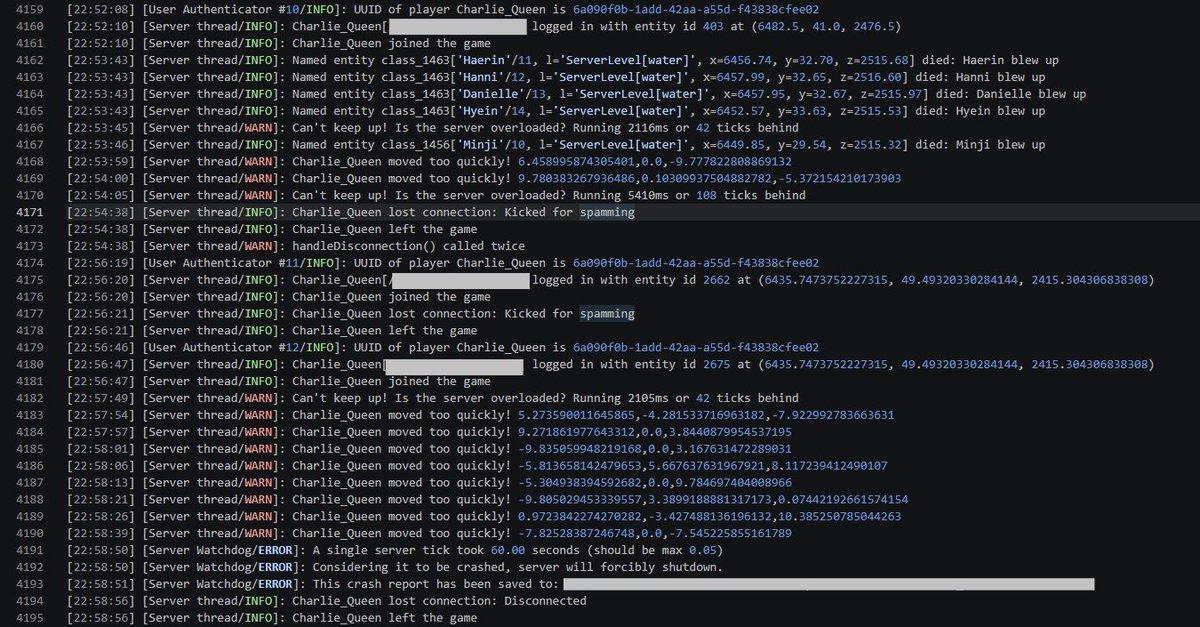1200x627 pixels.
Task: Click the 22:52:10 'Charlie_Queen joined the game' line
Action: (x=278, y=43)
